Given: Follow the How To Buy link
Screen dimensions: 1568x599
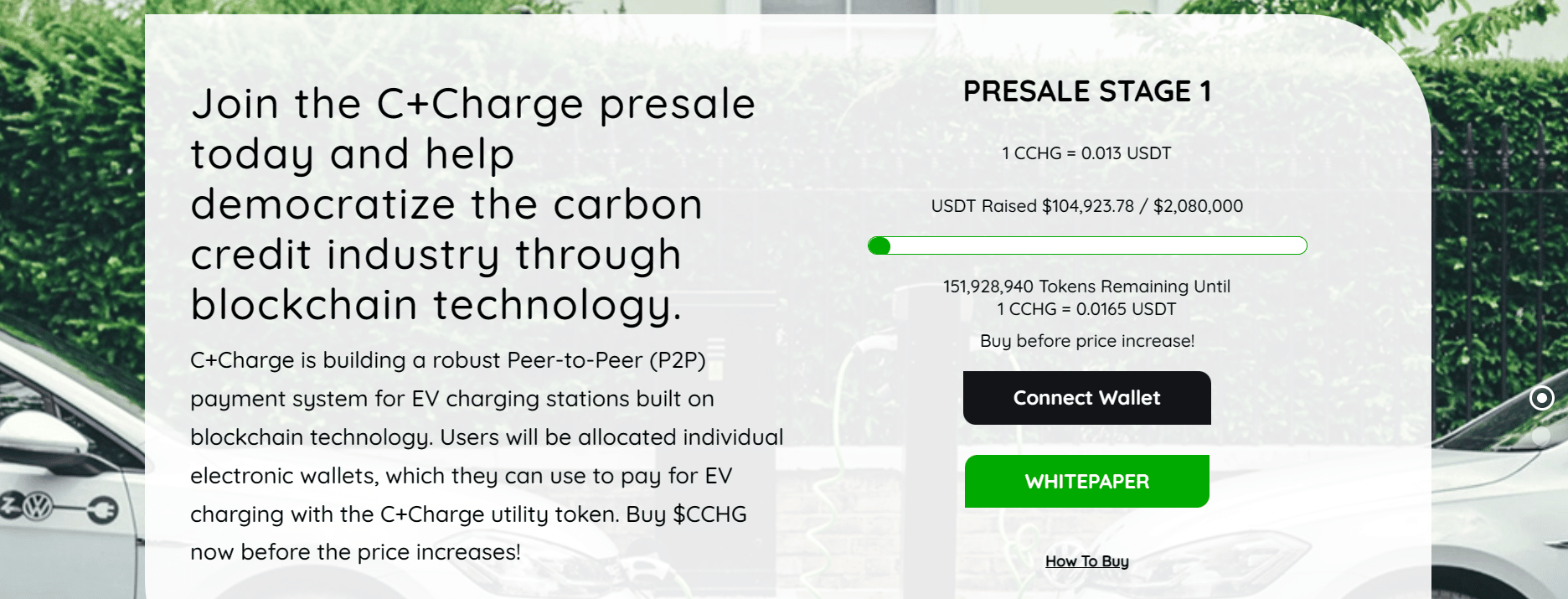Looking at the screenshot, I should click(1087, 561).
